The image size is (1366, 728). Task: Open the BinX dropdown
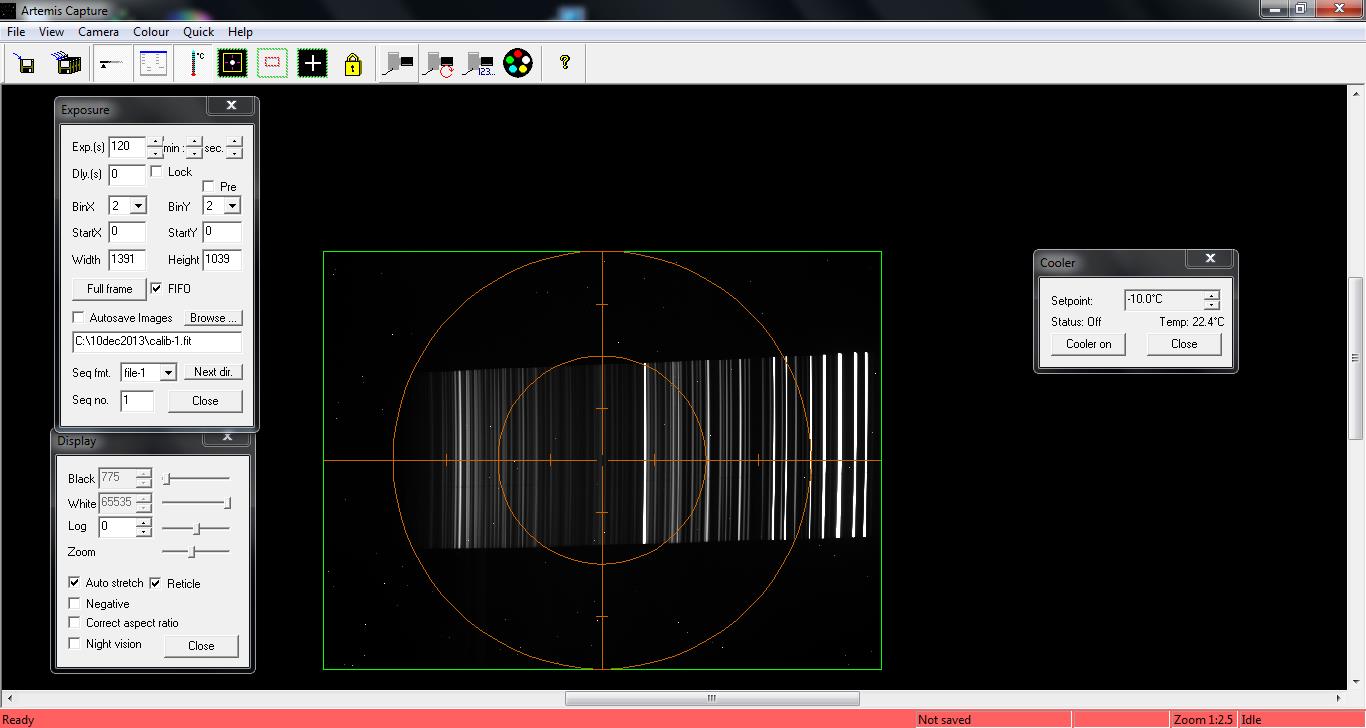point(138,206)
